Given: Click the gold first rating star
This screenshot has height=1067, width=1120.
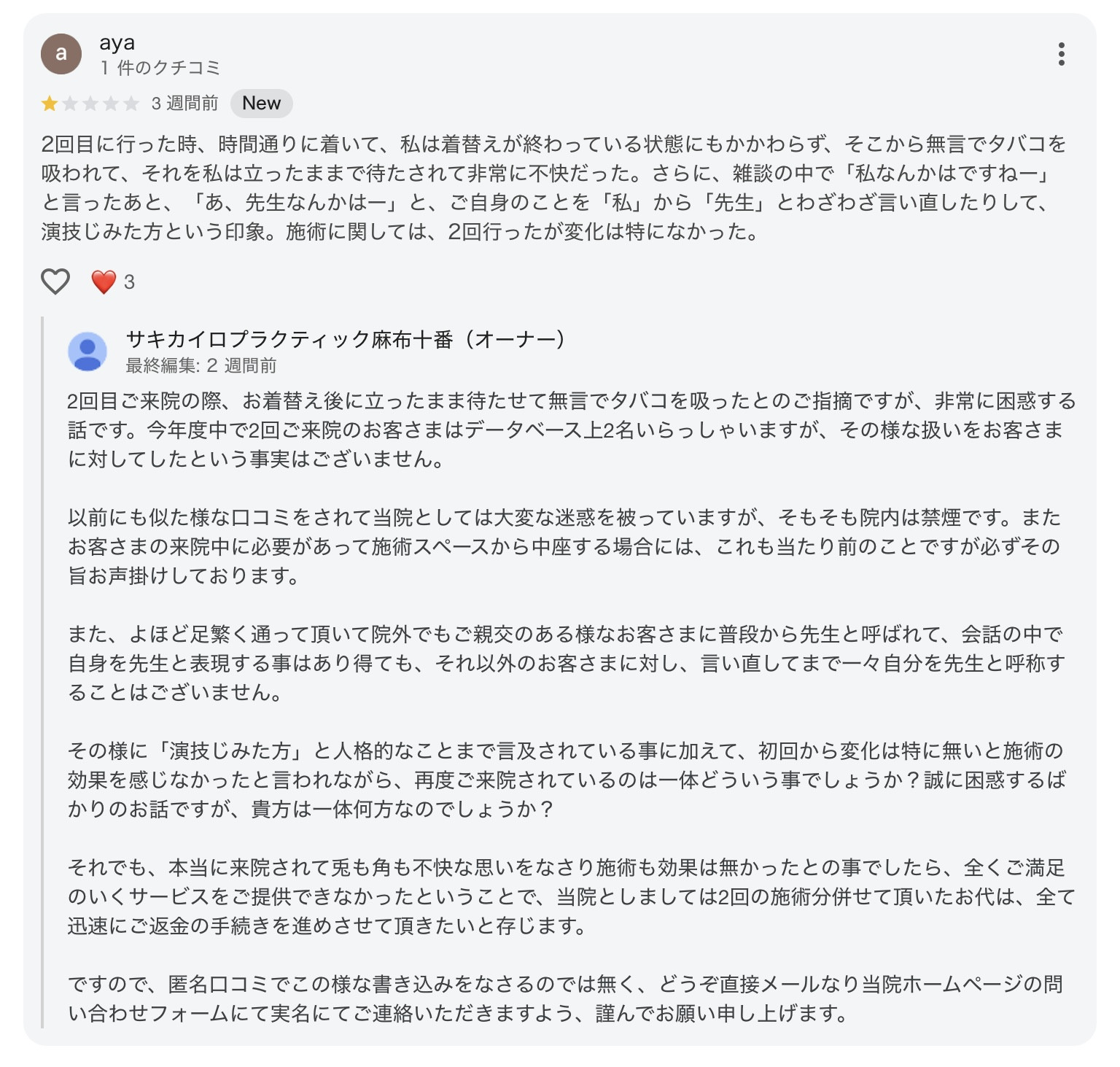Looking at the screenshot, I should (50, 104).
